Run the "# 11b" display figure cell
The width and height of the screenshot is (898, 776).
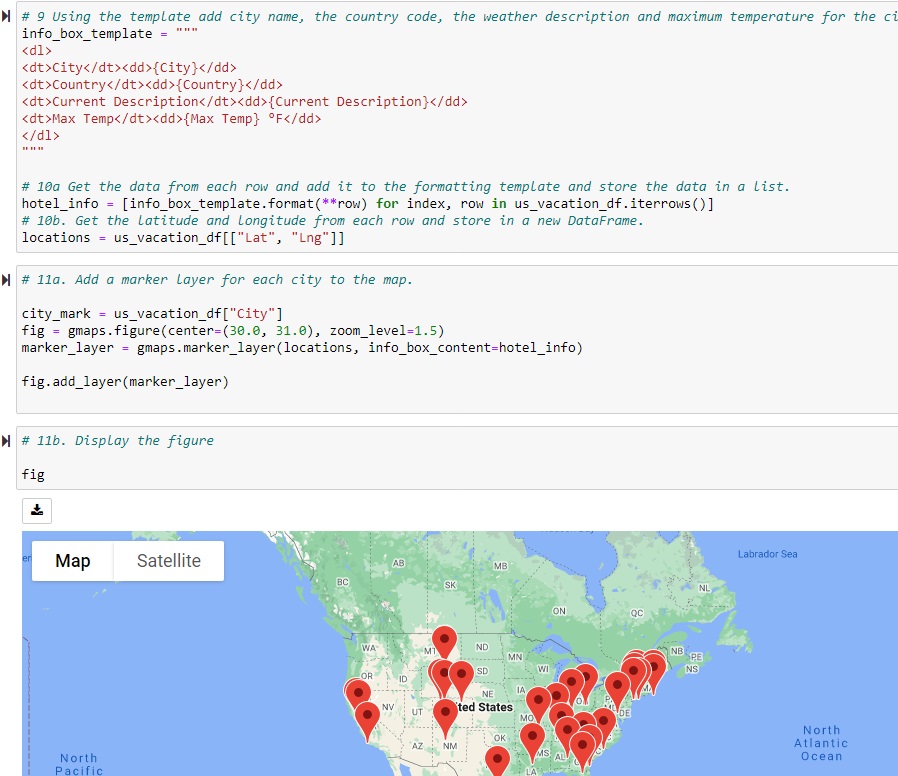[x=8, y=440]
